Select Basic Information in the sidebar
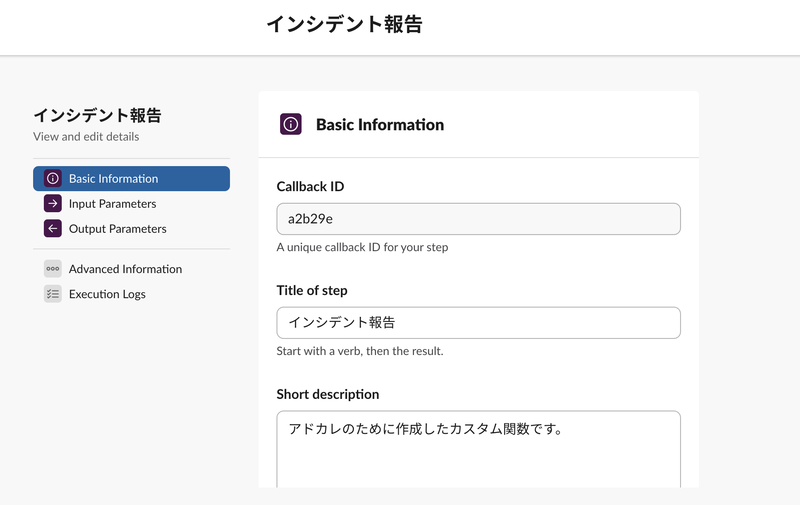The height and width of the screenshot is (505, 800). tap(131, 179)
